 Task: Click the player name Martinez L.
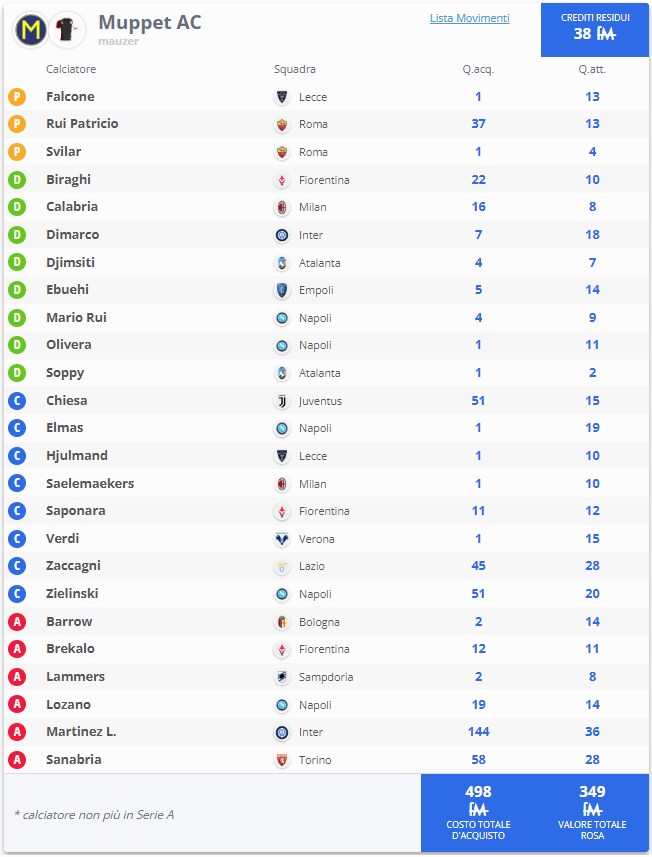(81, 732)
